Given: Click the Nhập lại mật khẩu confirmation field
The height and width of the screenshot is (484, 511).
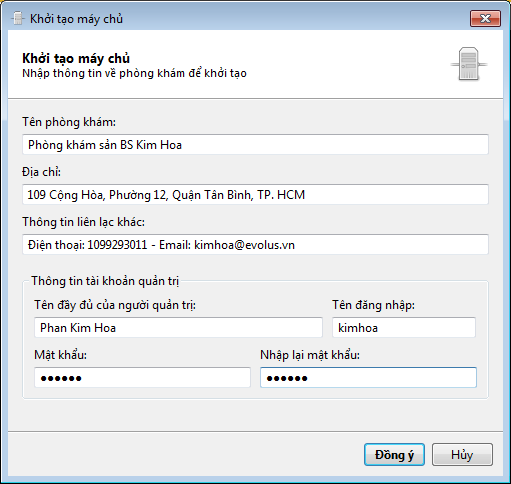Looking at the screenshot, I should (368, 378).
